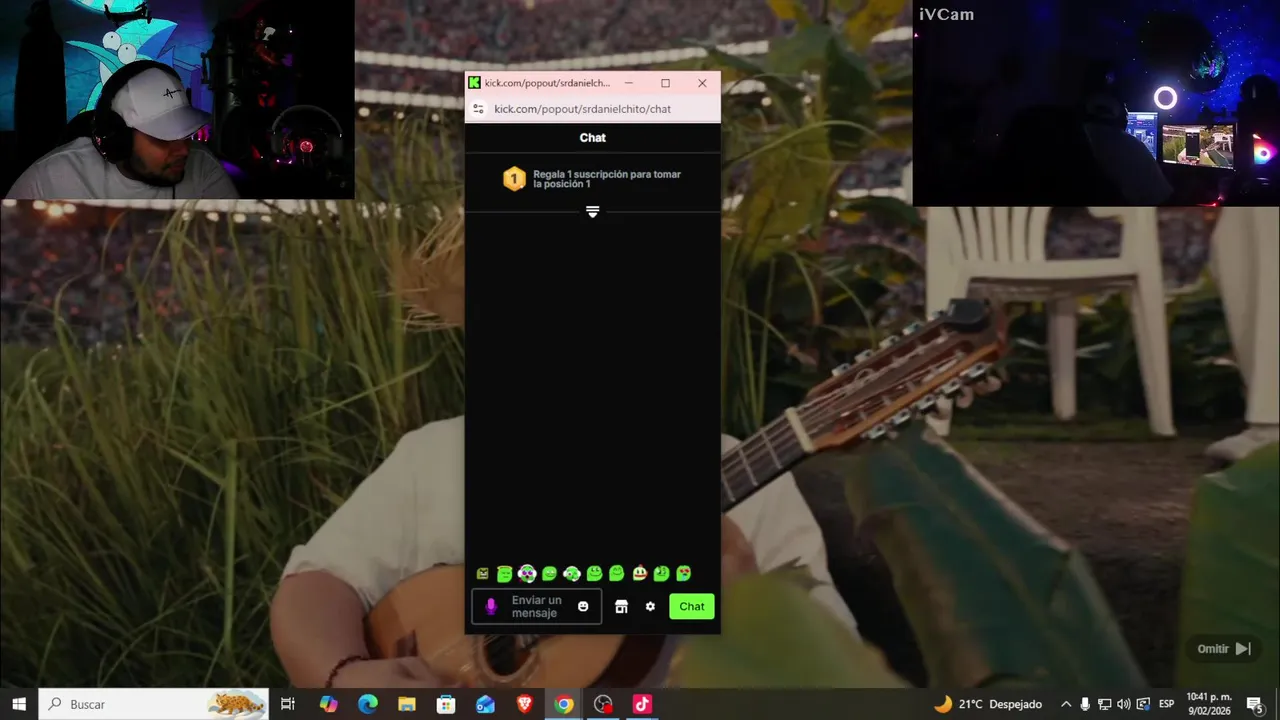Click the iVCam camera preview

pyautogui.click(x=1096, y=103)
